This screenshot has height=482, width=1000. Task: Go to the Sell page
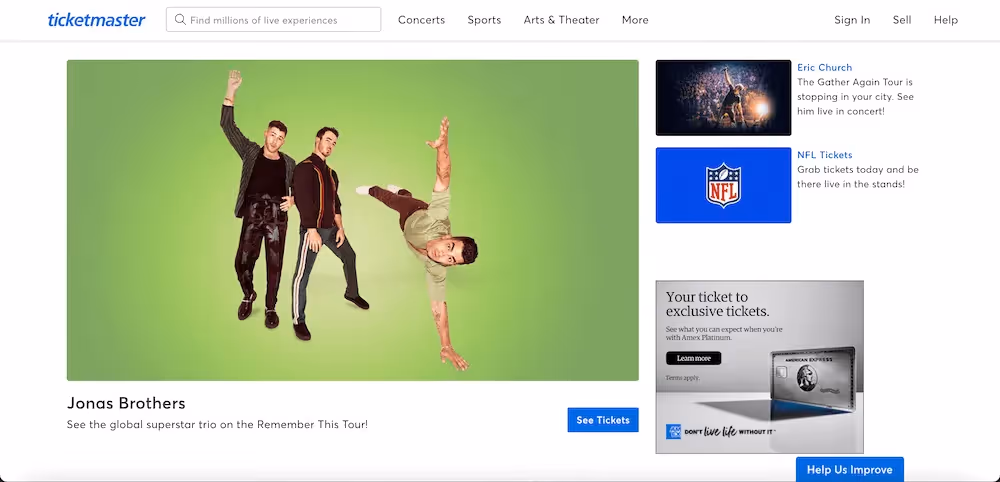[x=902, y=20]
